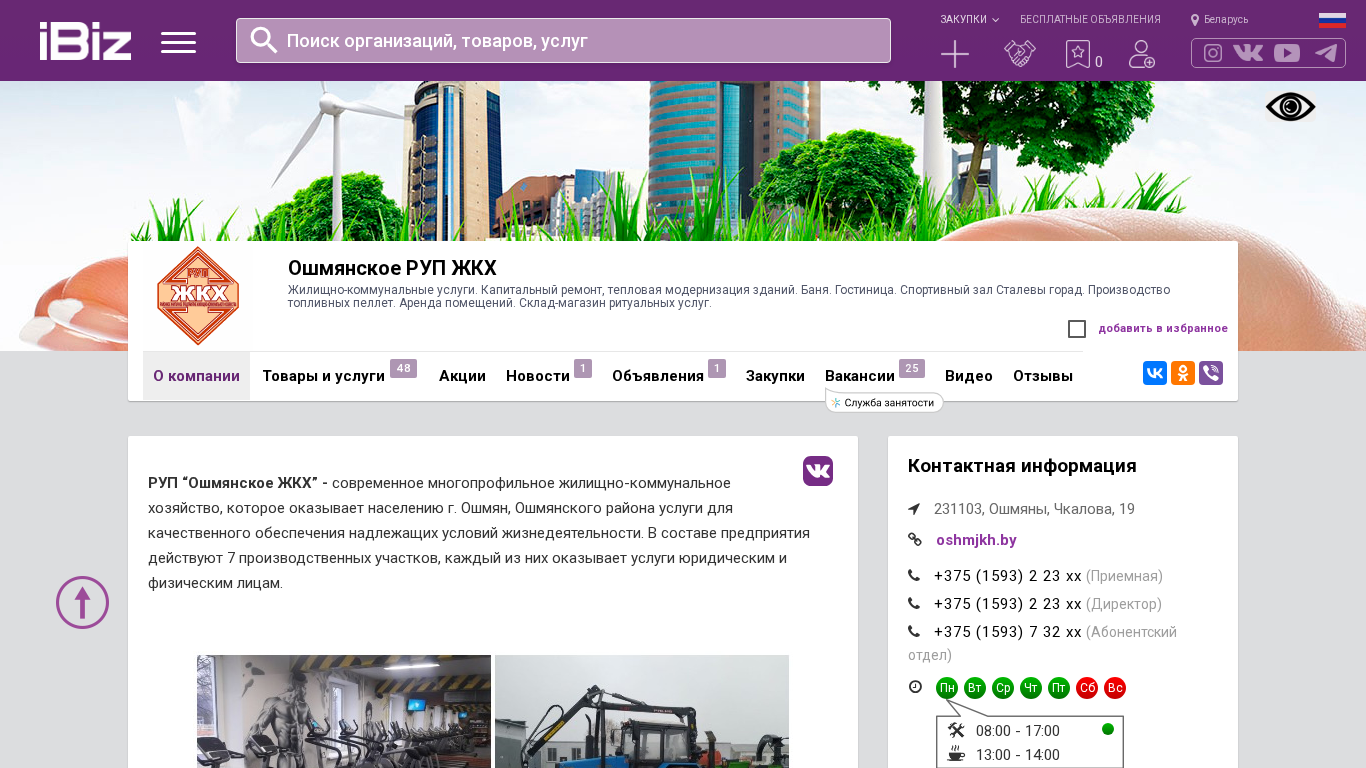Select the Сб day circle
The height and width of the screenshot is (768, 1366).
[x=1087, y=688]
